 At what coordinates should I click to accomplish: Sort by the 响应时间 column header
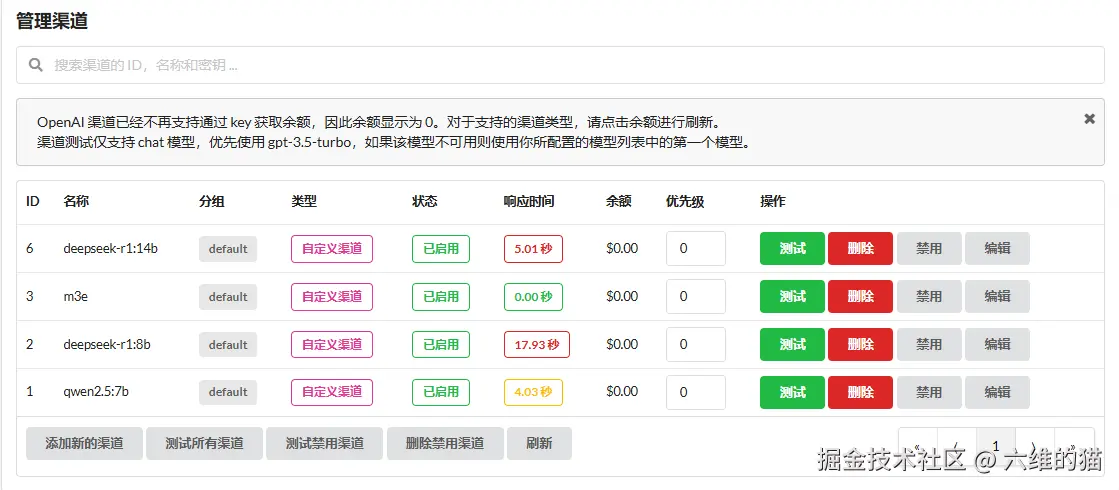[529, 201]
